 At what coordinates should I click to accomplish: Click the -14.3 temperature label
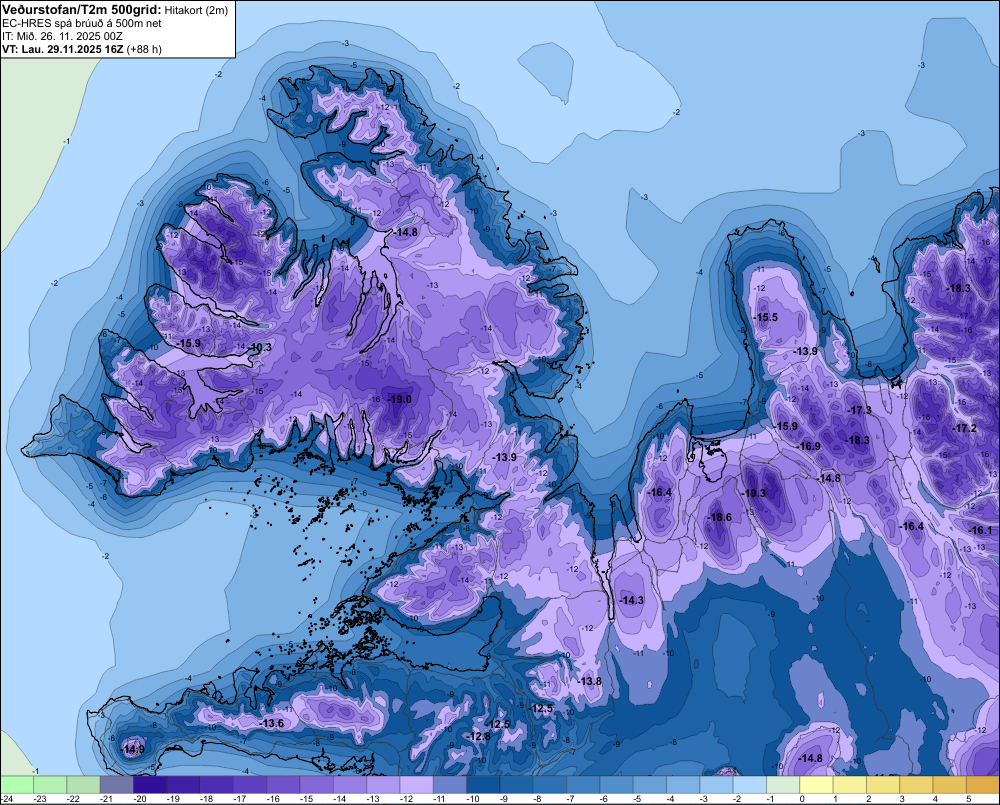click(631, 600)
